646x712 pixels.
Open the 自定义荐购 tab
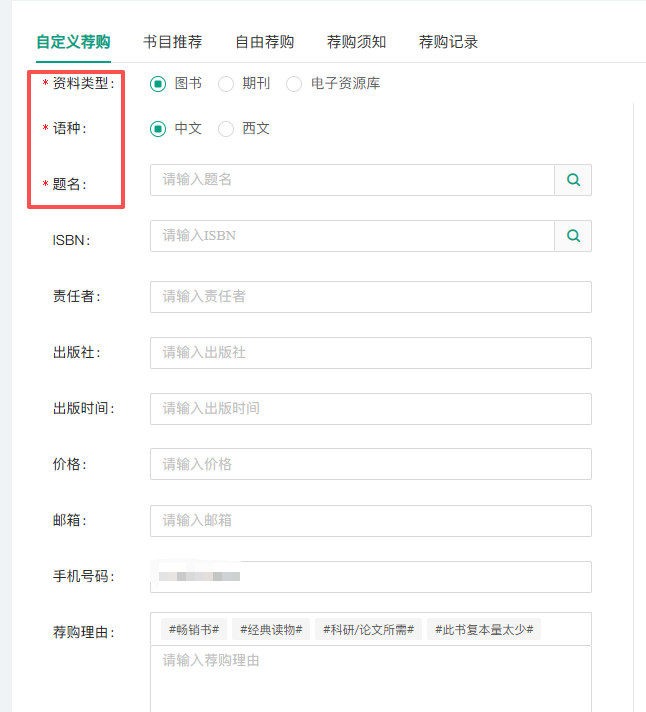click(x=73, y=42)
